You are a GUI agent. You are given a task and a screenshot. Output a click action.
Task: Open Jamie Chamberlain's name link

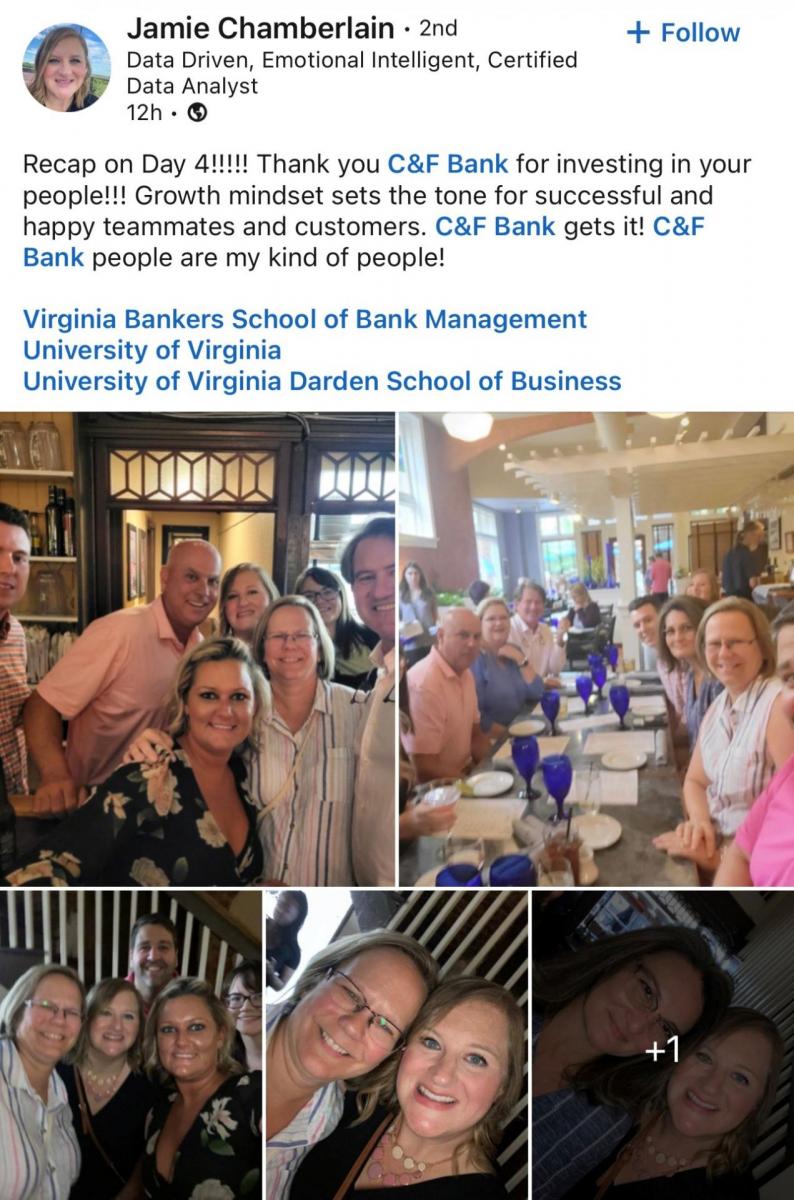pos(260,29)
